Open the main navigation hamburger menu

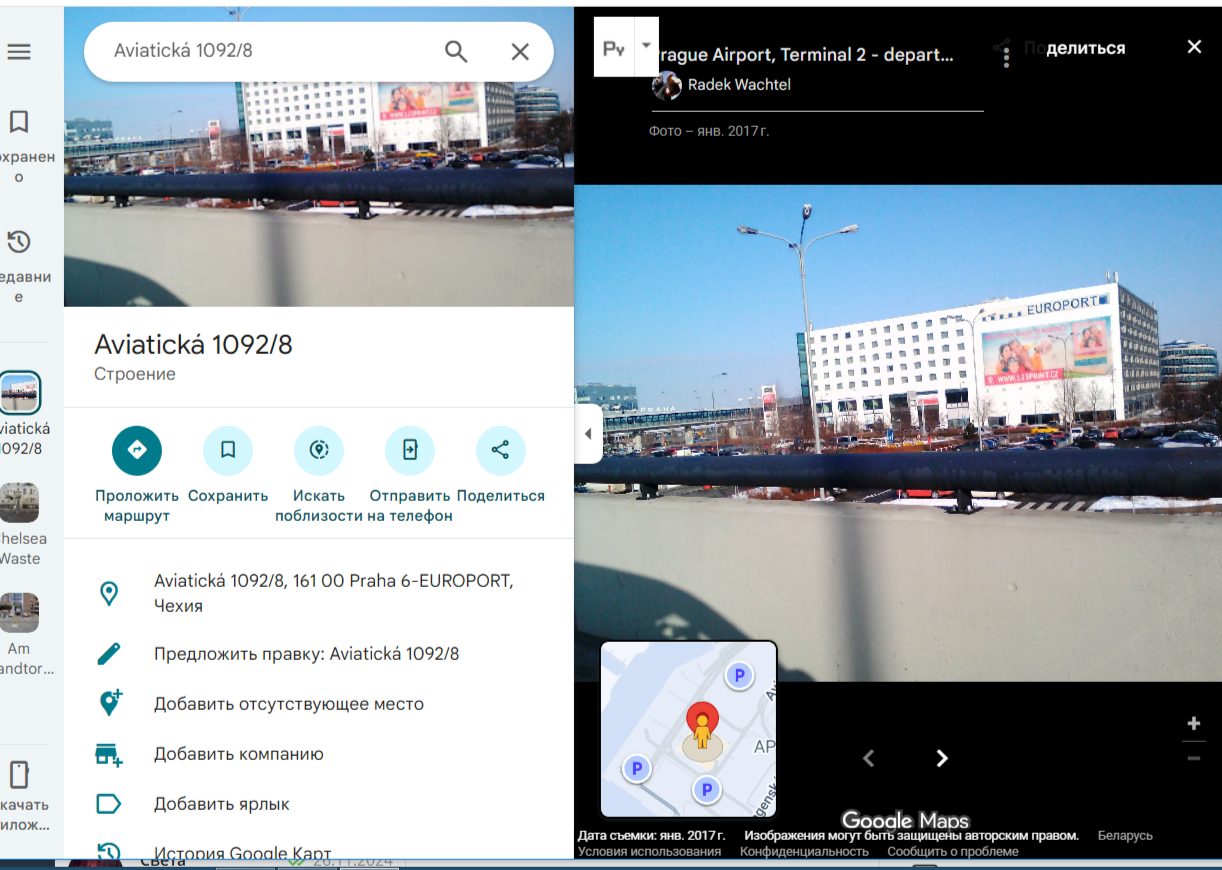(20, 52)
